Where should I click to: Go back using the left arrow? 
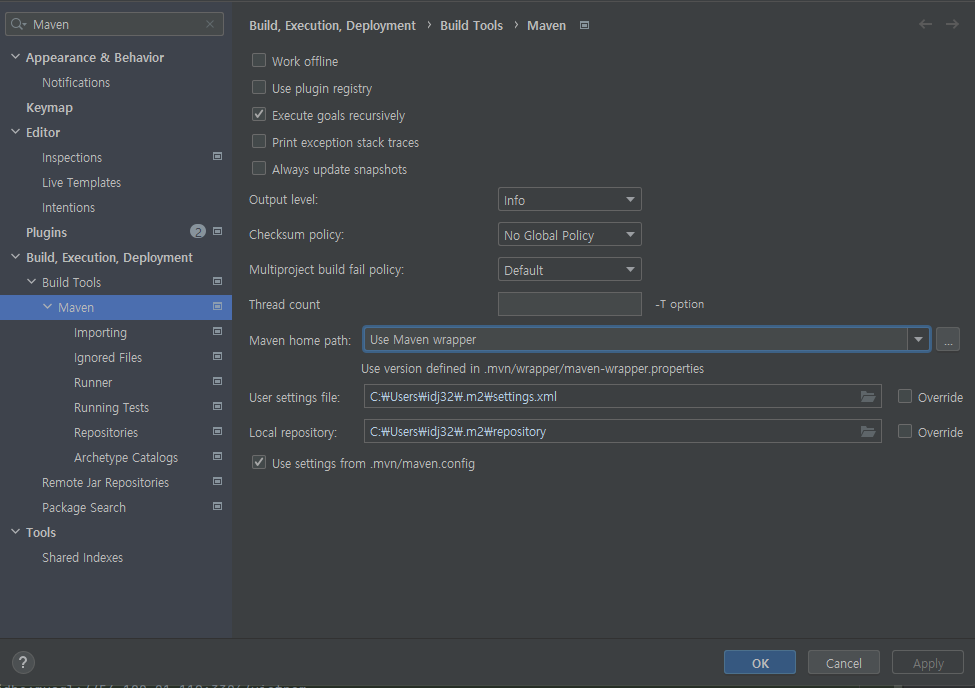[925, 24]
